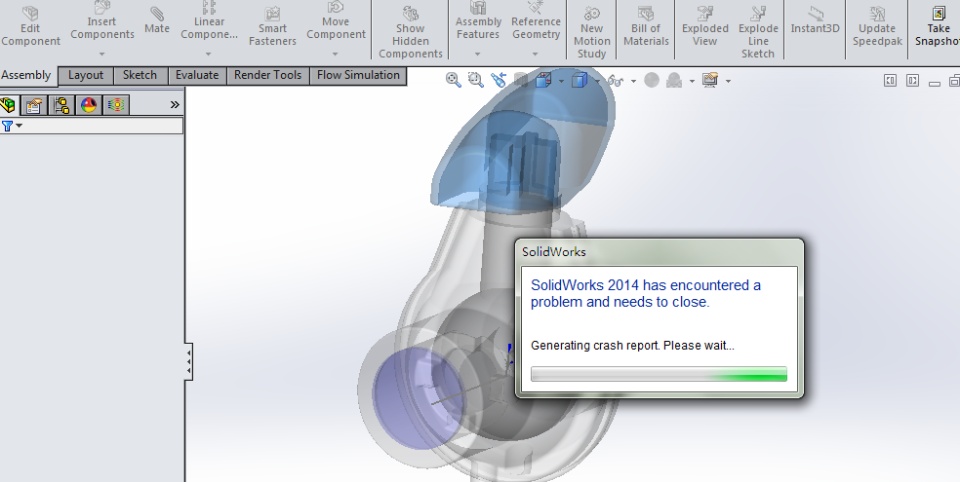Click Zoom to Area icon
This screenshot has width=960, height=482.
pos(476,80)
